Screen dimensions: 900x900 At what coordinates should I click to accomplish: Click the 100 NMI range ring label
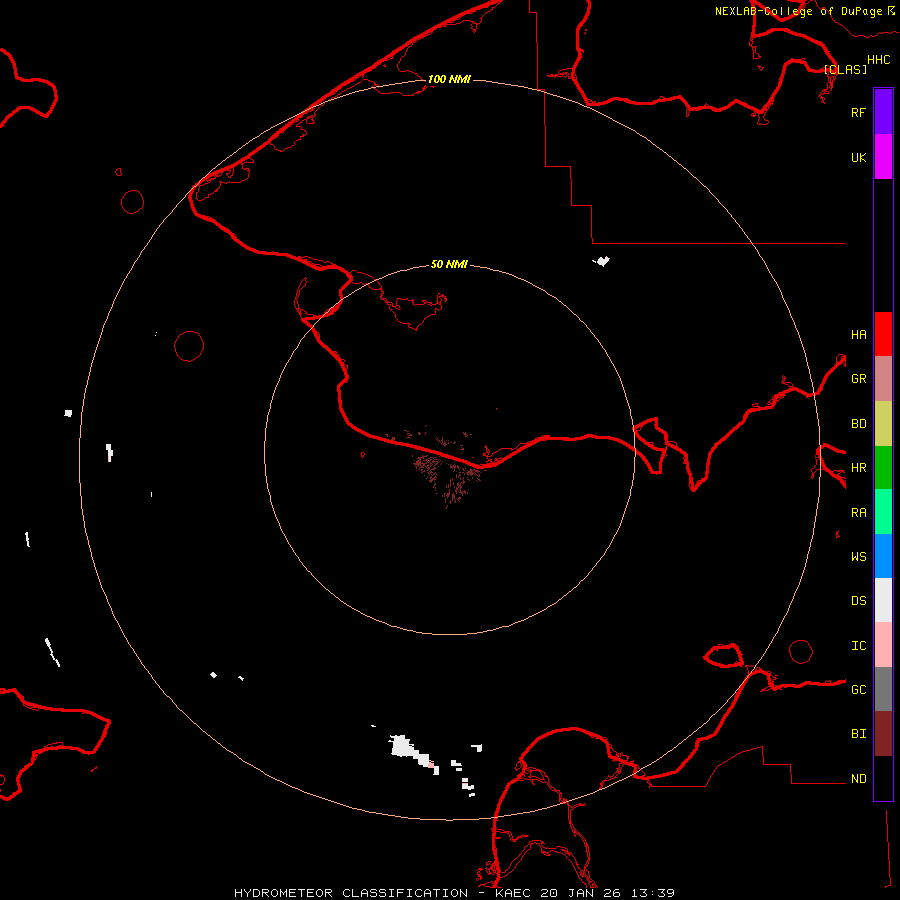click(449, 79)
